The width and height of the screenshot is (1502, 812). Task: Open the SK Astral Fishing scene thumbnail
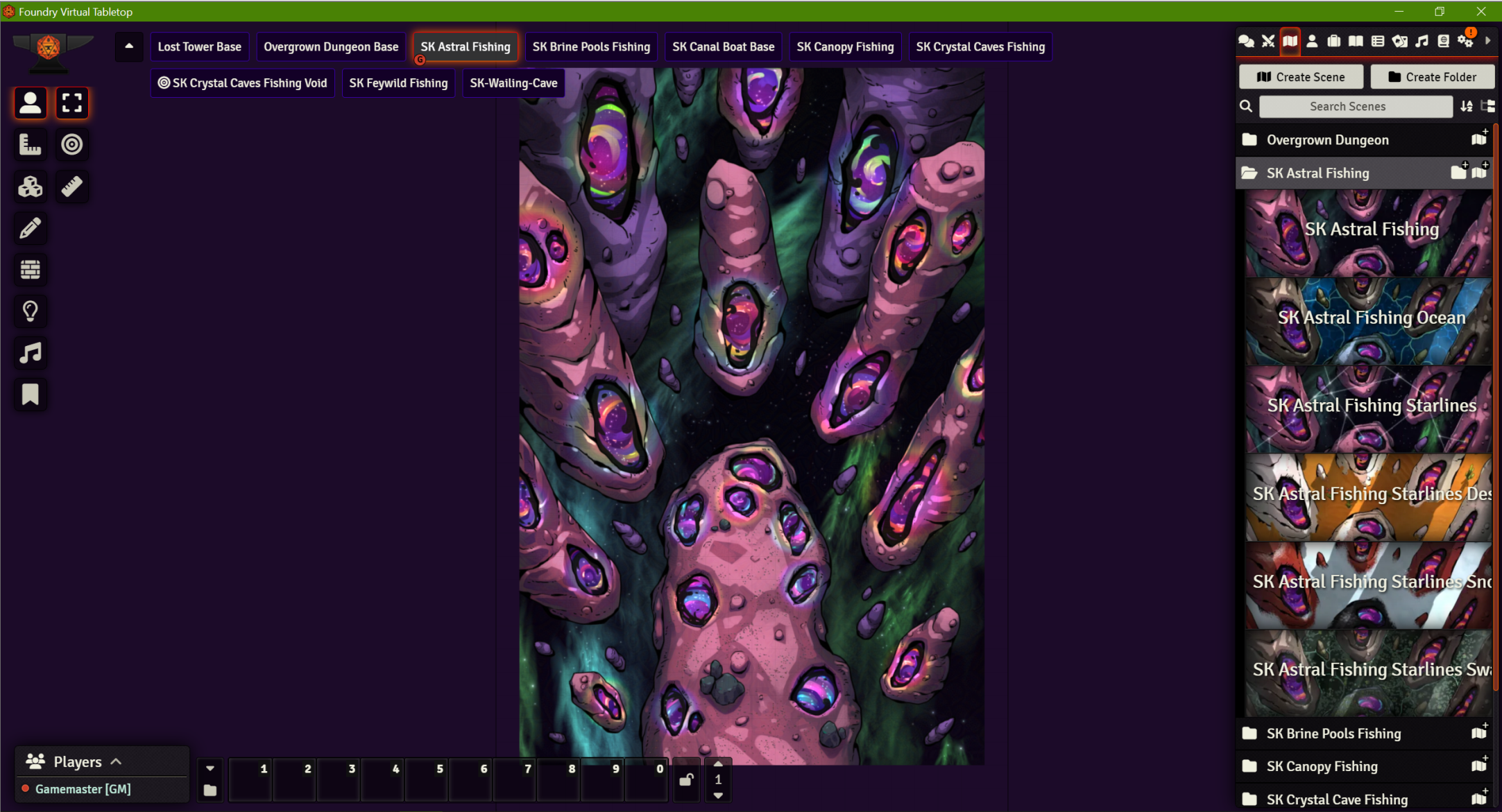(1368, 234)
